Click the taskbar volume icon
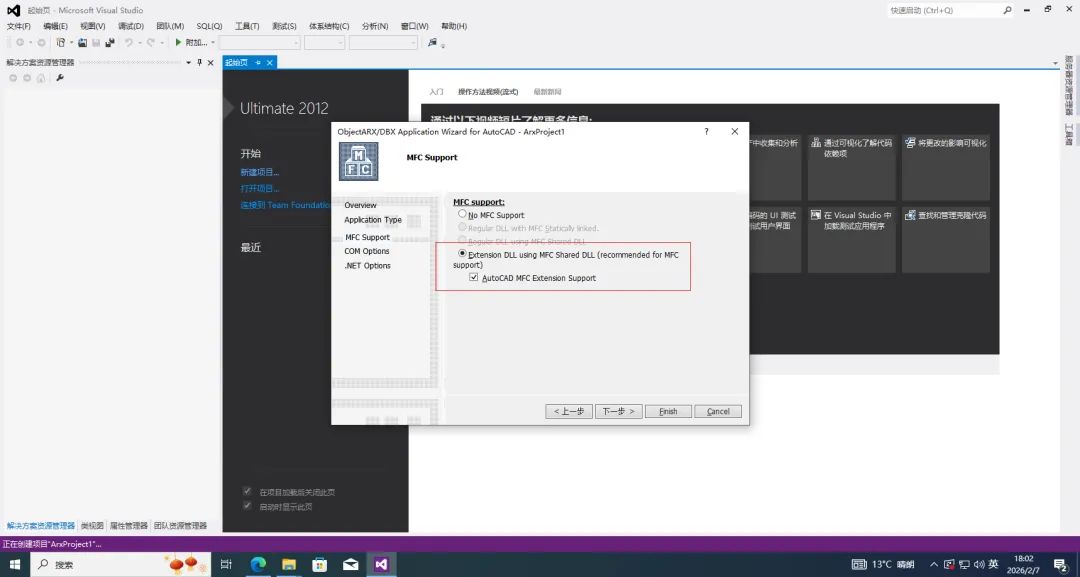Screen dimensions: 1080x577 click(979, 565)
